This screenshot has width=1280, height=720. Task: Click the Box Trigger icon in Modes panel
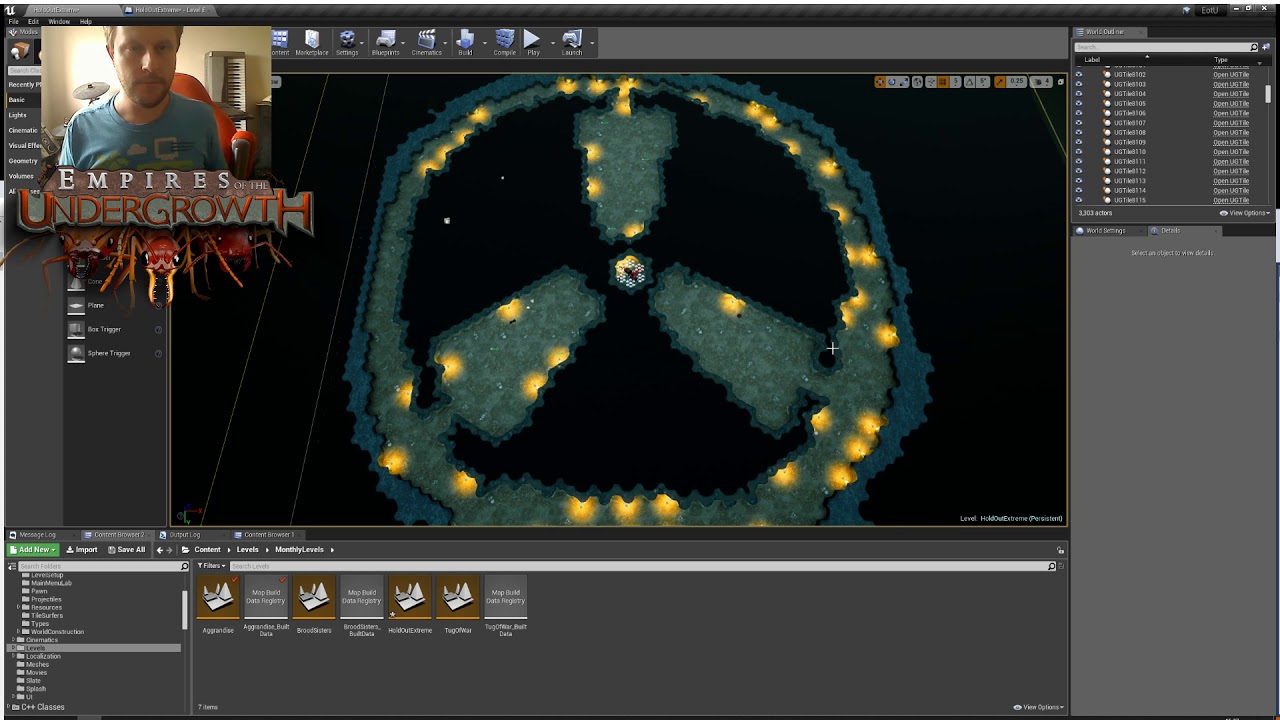[76, 329]
